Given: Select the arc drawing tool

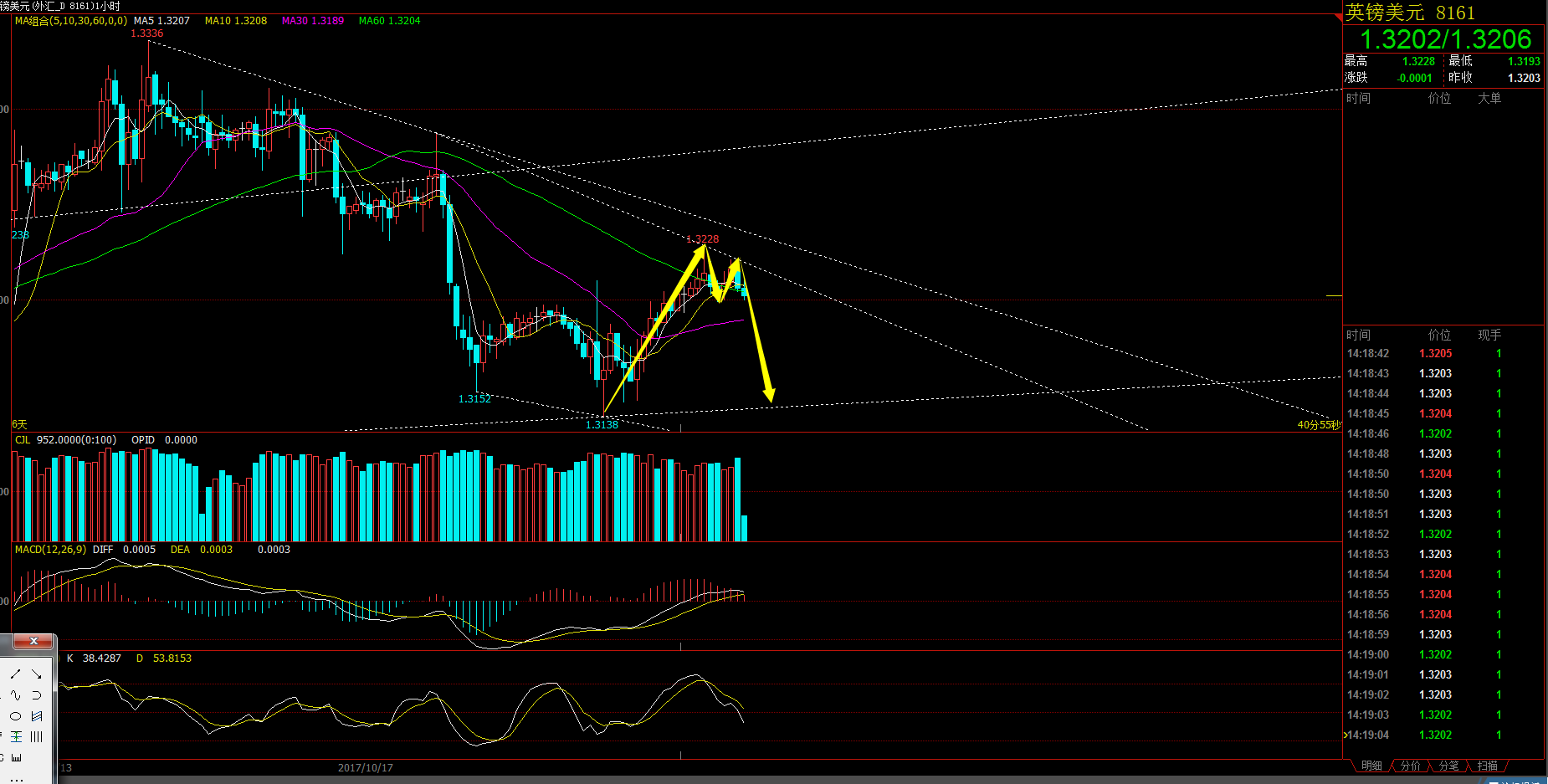Looking at the screenshot, I should pos(36,694).
